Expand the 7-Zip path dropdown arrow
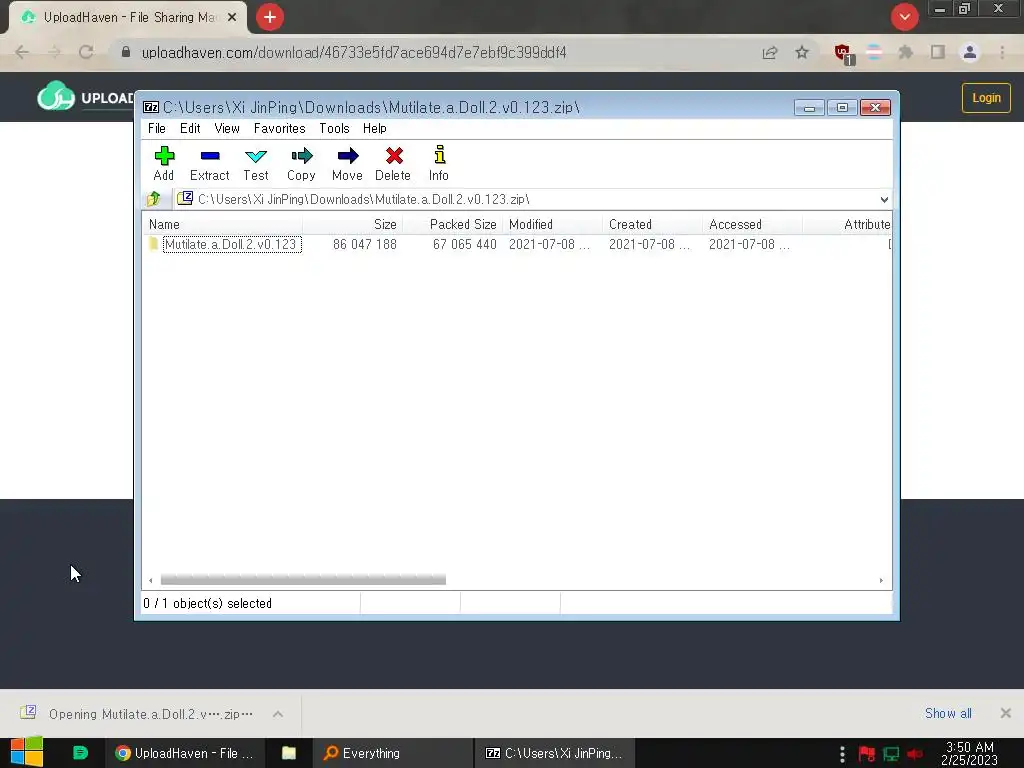Screen dimensions: 1024x768 [x=884, y=199]
